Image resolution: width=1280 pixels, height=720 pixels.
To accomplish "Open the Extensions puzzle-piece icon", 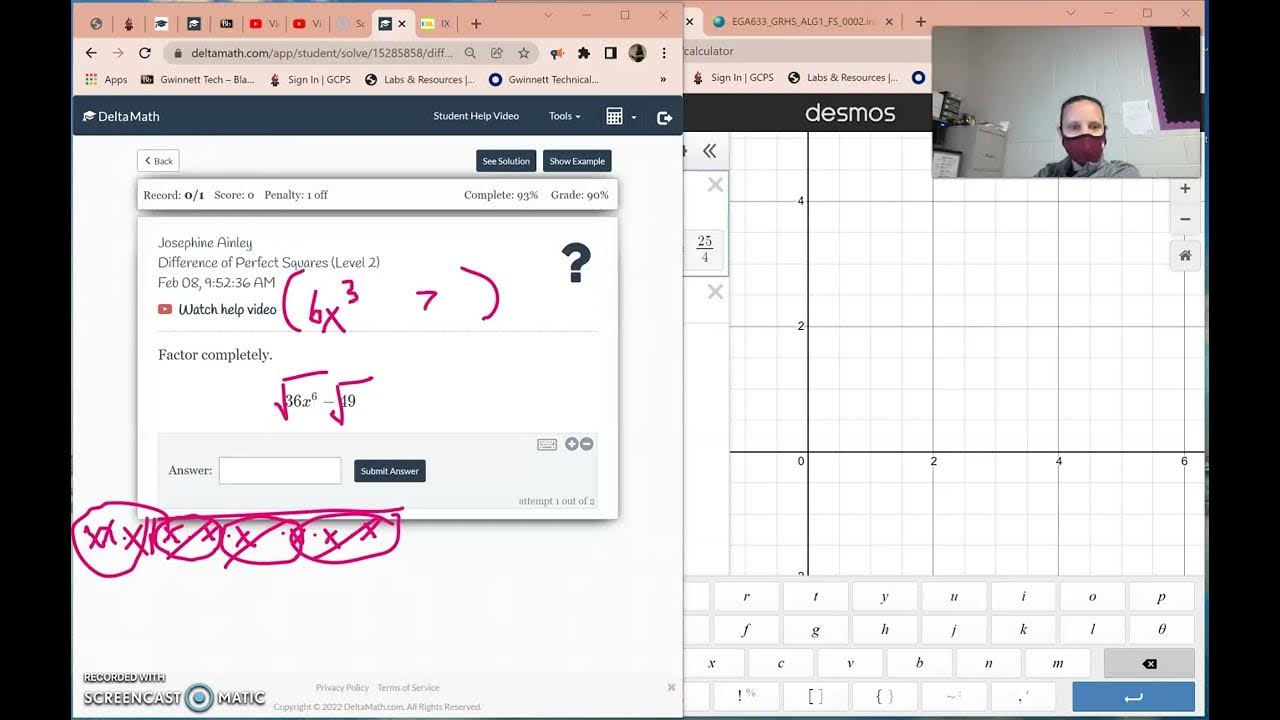I will tap(584, 53).
